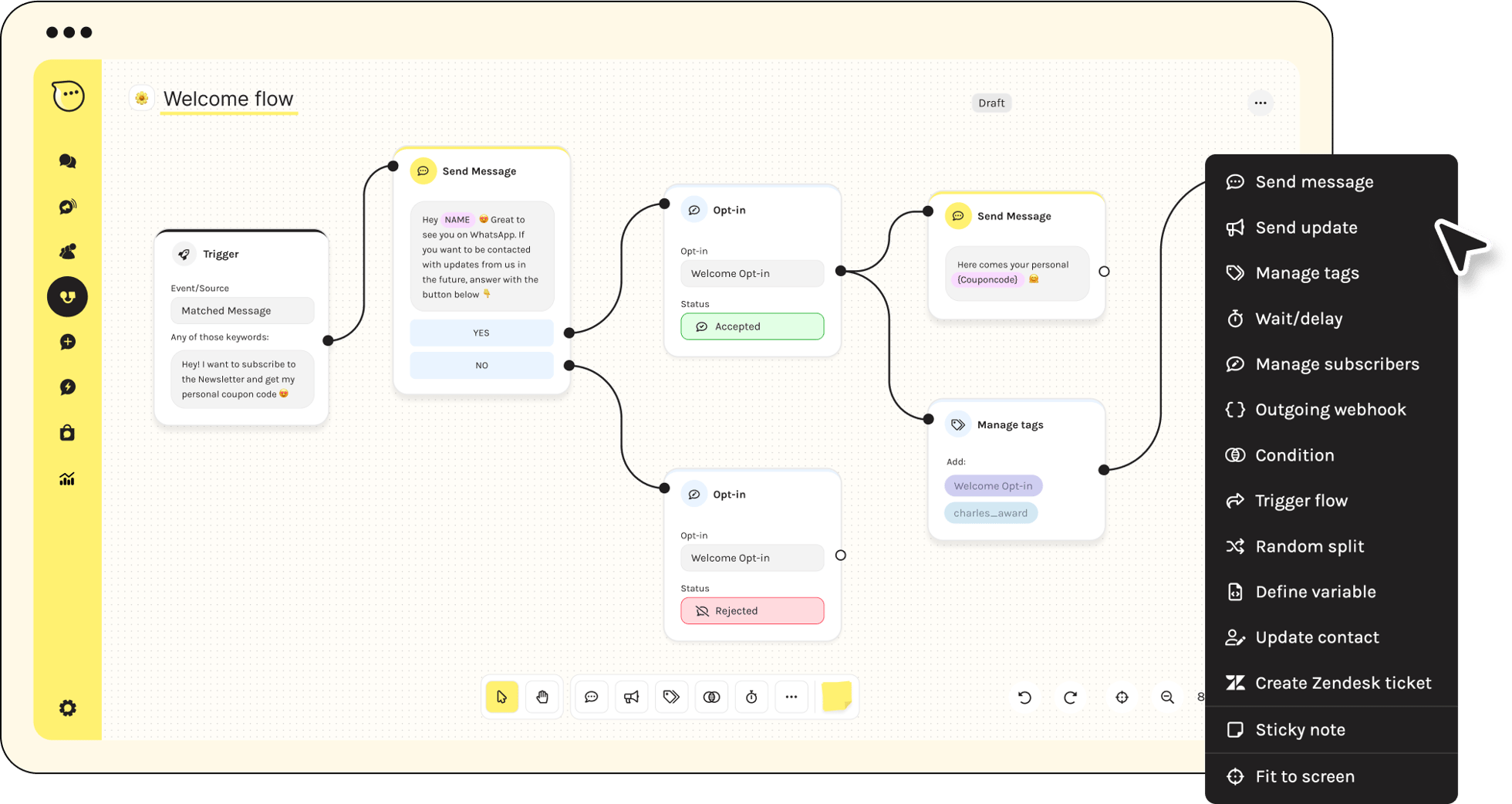
Task: Choose Sticky note from the node menu
Action: [x=1331, y=730]
